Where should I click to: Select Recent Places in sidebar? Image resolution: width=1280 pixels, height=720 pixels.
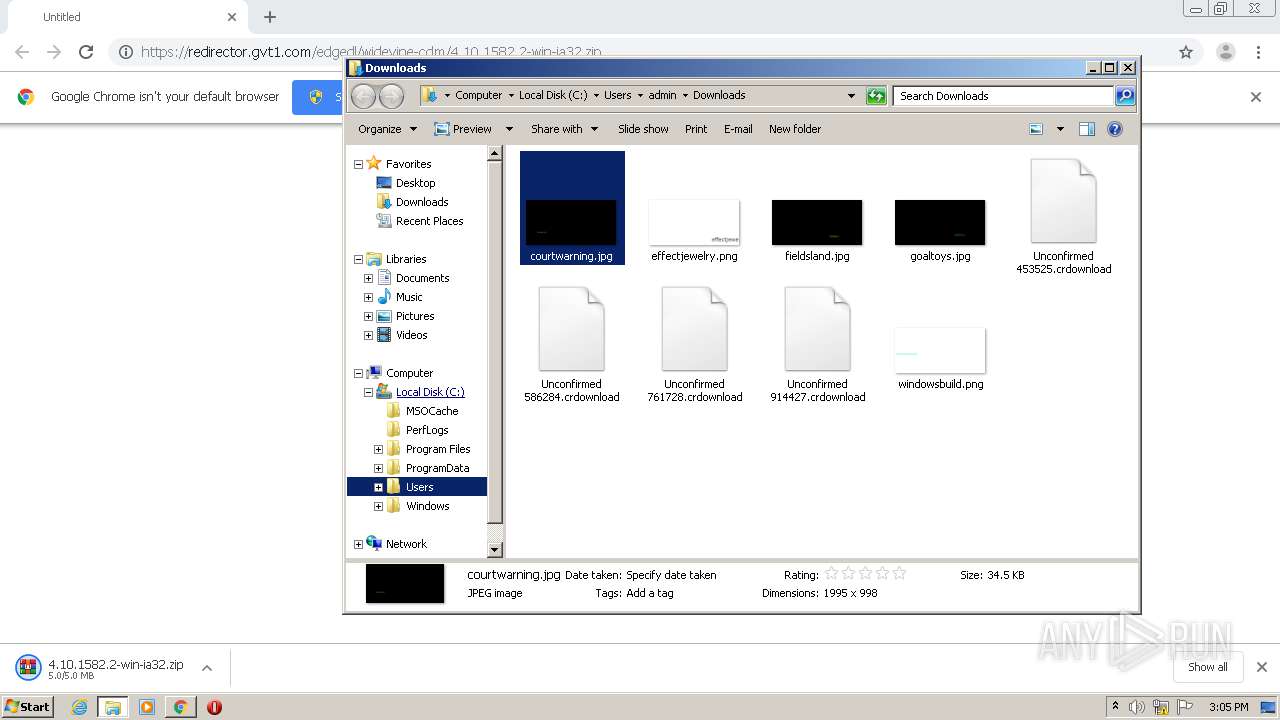[429, 221]
